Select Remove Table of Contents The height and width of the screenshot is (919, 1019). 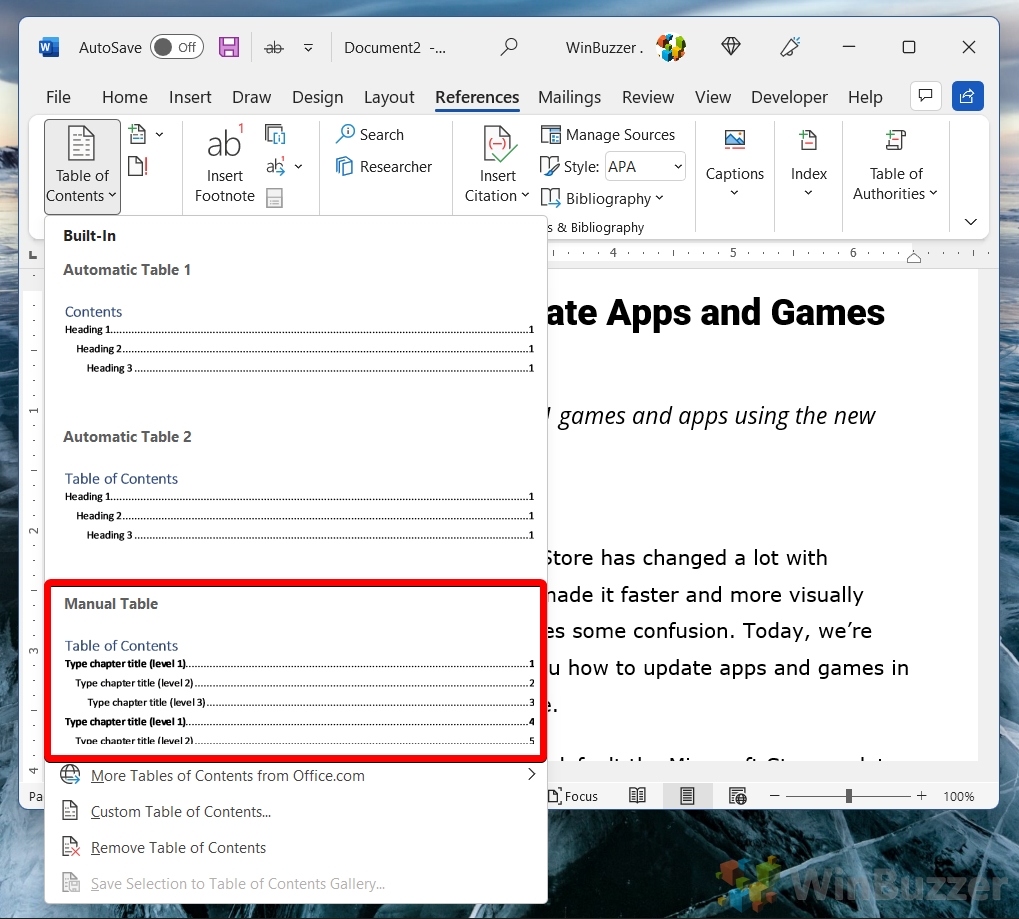tap(178, 848)
